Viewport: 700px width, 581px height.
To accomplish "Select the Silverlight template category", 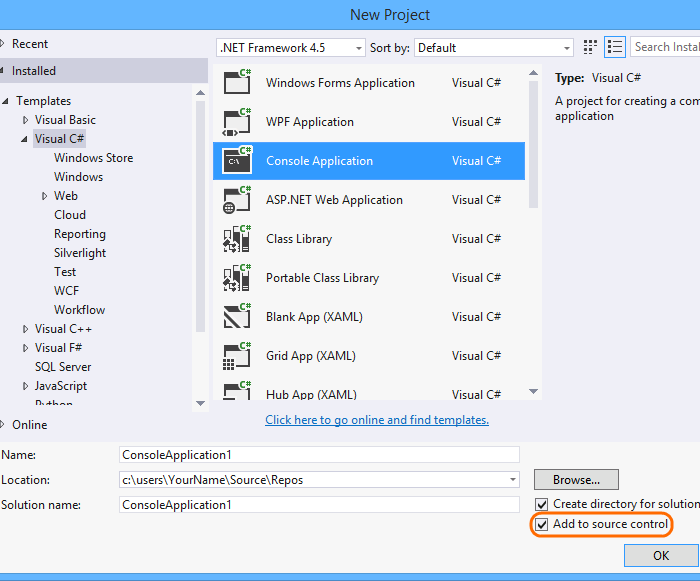I will [80, 253].
